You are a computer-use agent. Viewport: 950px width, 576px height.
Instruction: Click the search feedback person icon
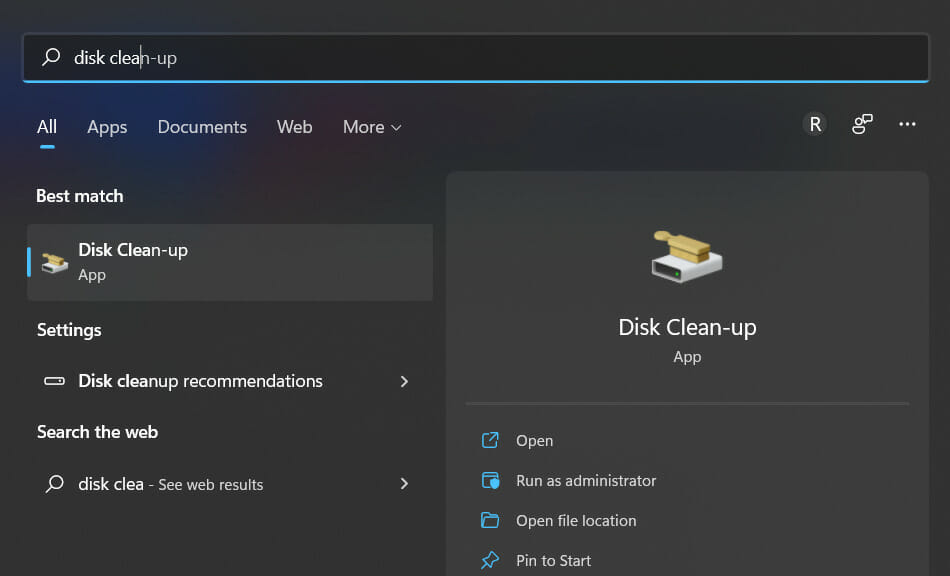tap(862, 123)
